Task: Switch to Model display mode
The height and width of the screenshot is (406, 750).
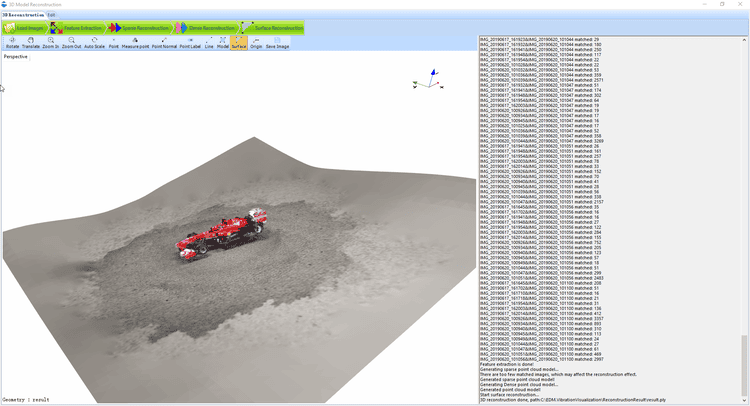Action: [x=223, y=43]
